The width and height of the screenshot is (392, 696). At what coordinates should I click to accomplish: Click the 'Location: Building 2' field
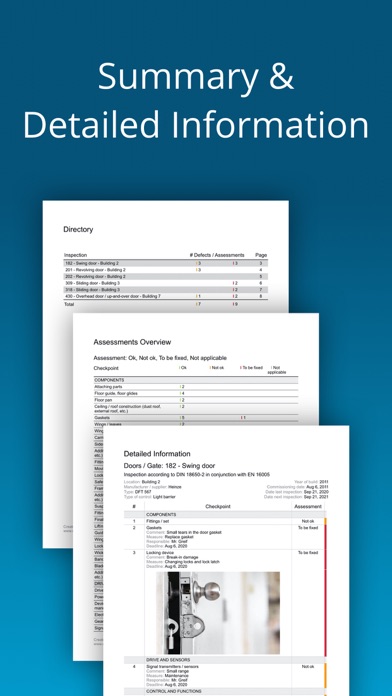pyautogui.click(x=142, y=482)
